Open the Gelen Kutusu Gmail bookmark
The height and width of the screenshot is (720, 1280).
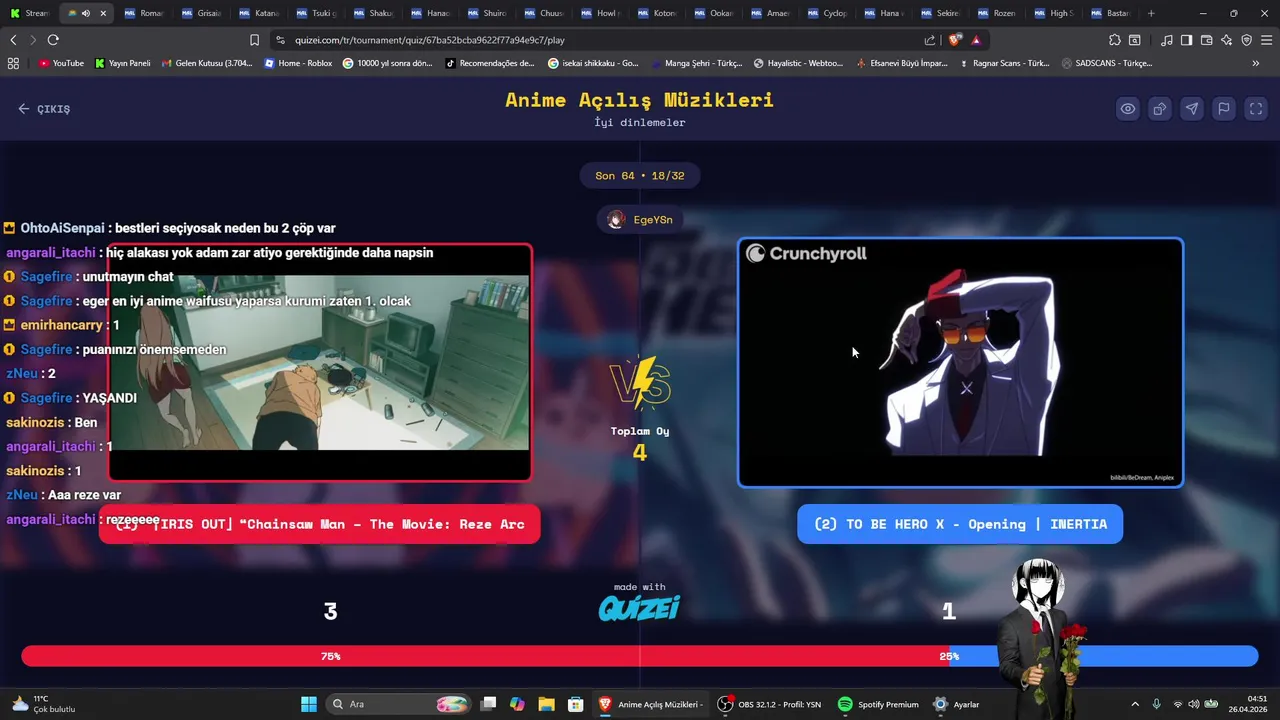tap(206, 63)
